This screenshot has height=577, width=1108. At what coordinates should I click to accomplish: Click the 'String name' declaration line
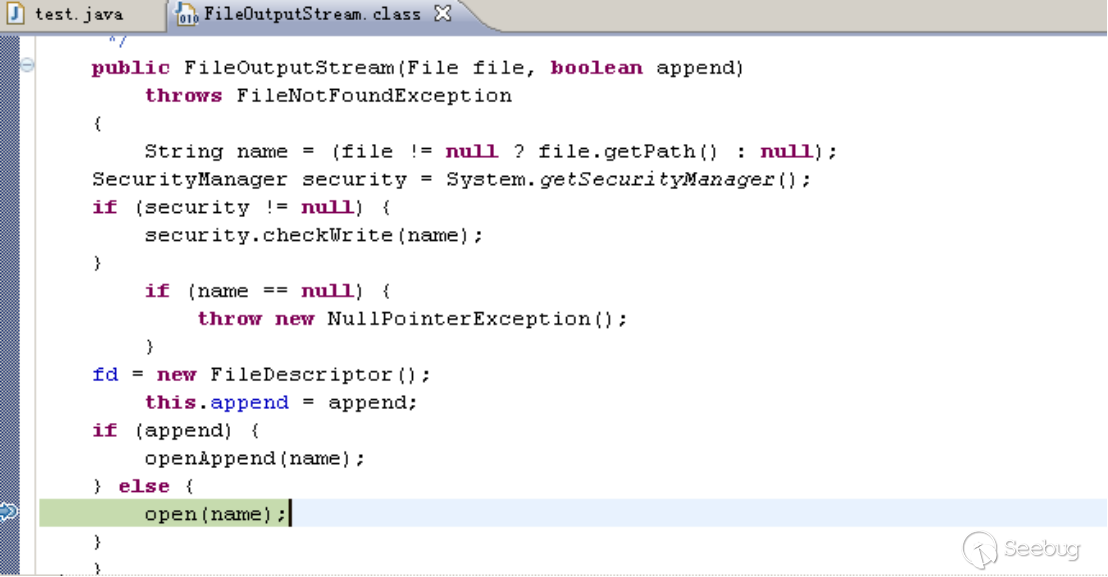tap(490, 152)
